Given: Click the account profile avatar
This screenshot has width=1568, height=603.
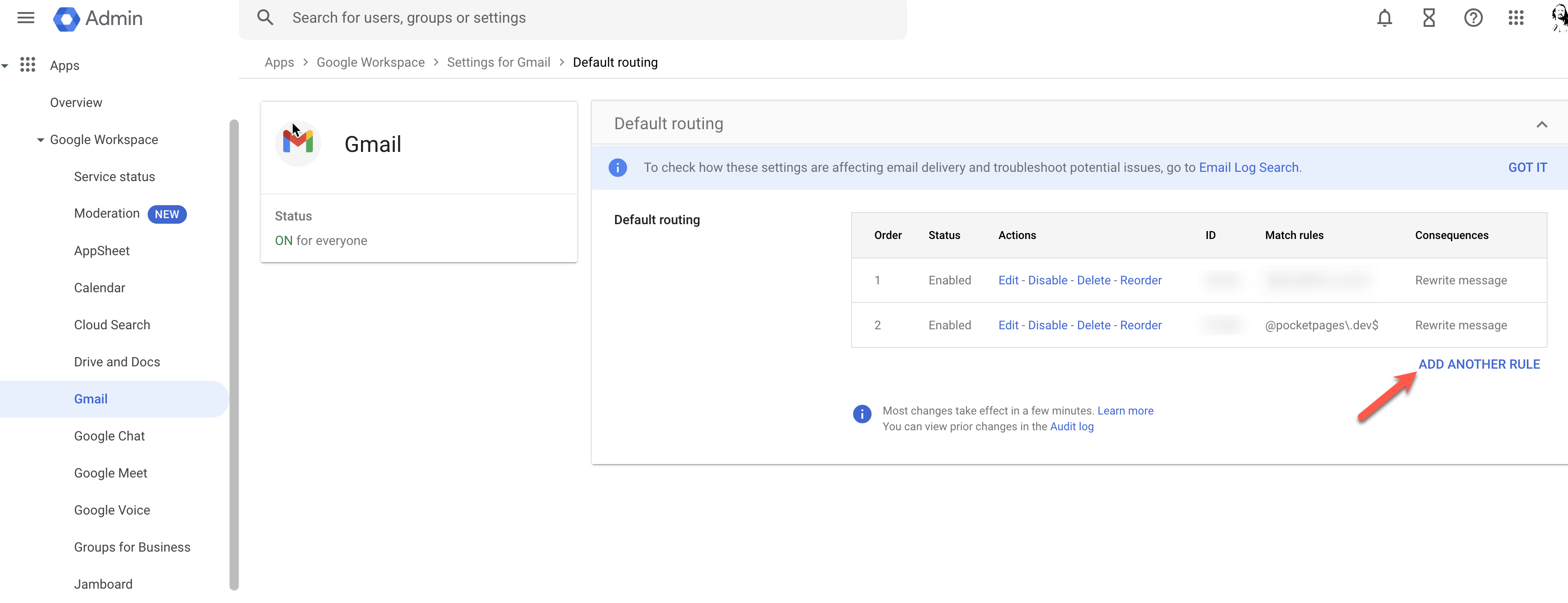Looking at the screenshot, I should [1559, 18].
